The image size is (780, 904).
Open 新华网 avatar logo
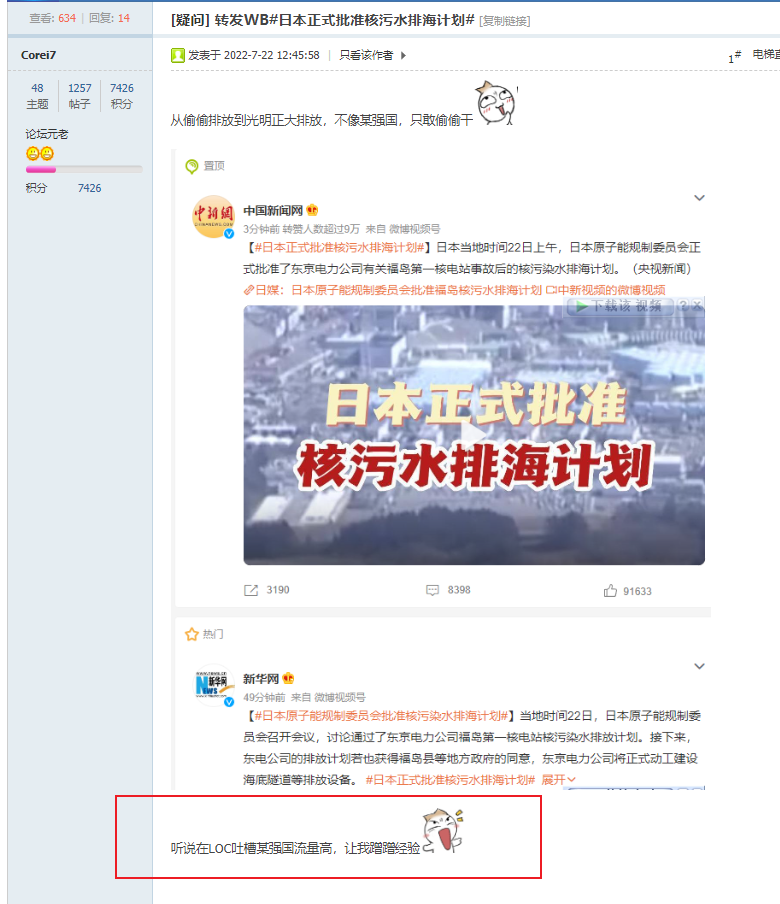(213, 685)
